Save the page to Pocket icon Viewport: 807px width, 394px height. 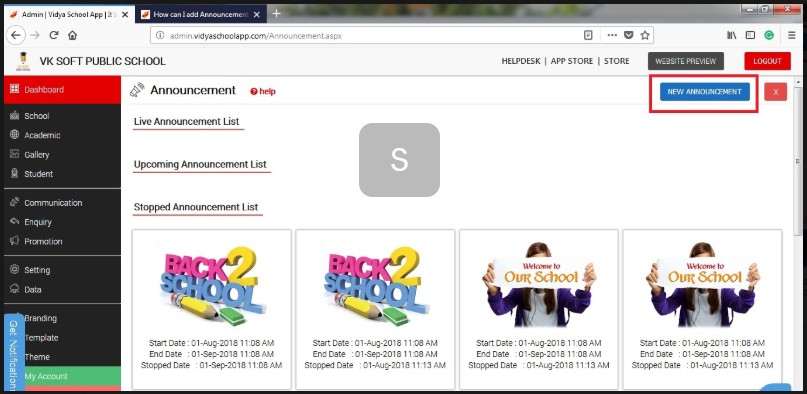(x=628, y=35)
